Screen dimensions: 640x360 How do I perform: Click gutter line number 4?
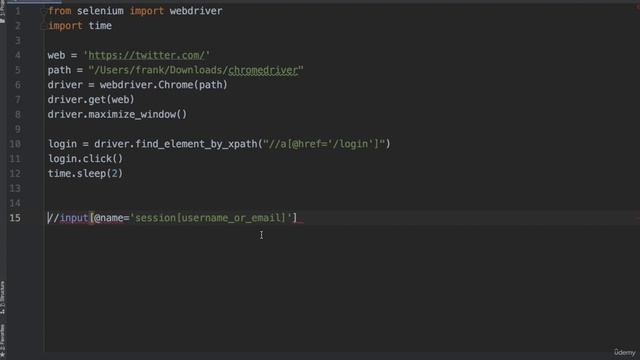[18, 55]
